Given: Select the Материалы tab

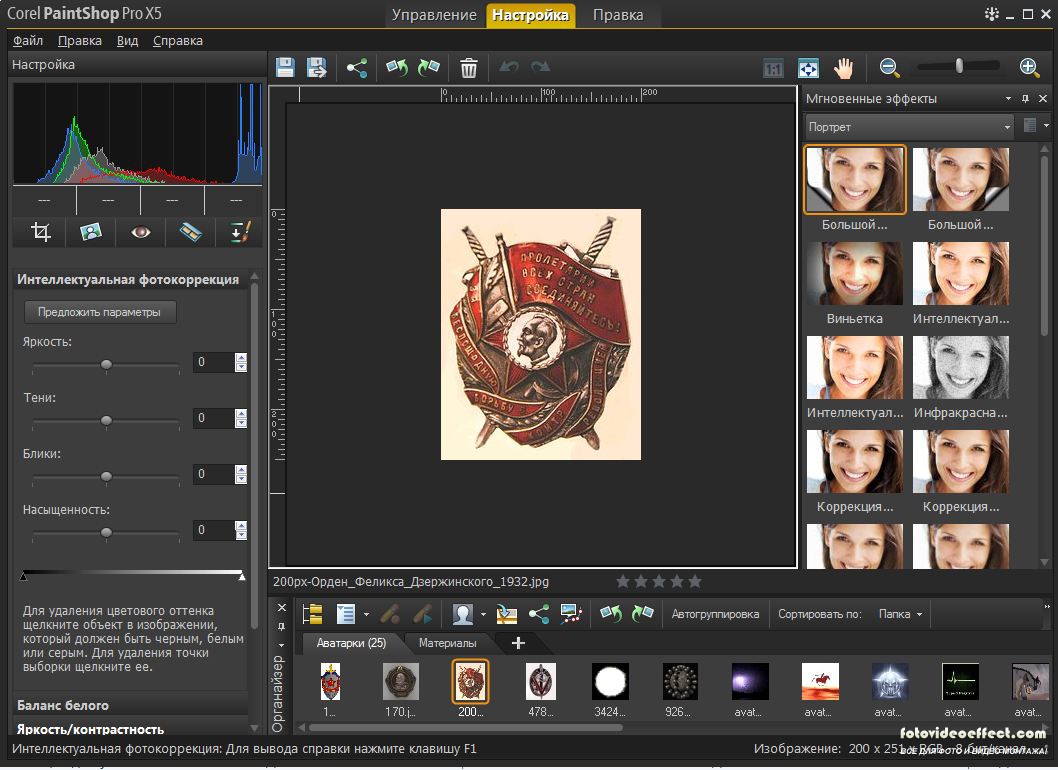Looking at the screenshot, I should click(447, 643).
